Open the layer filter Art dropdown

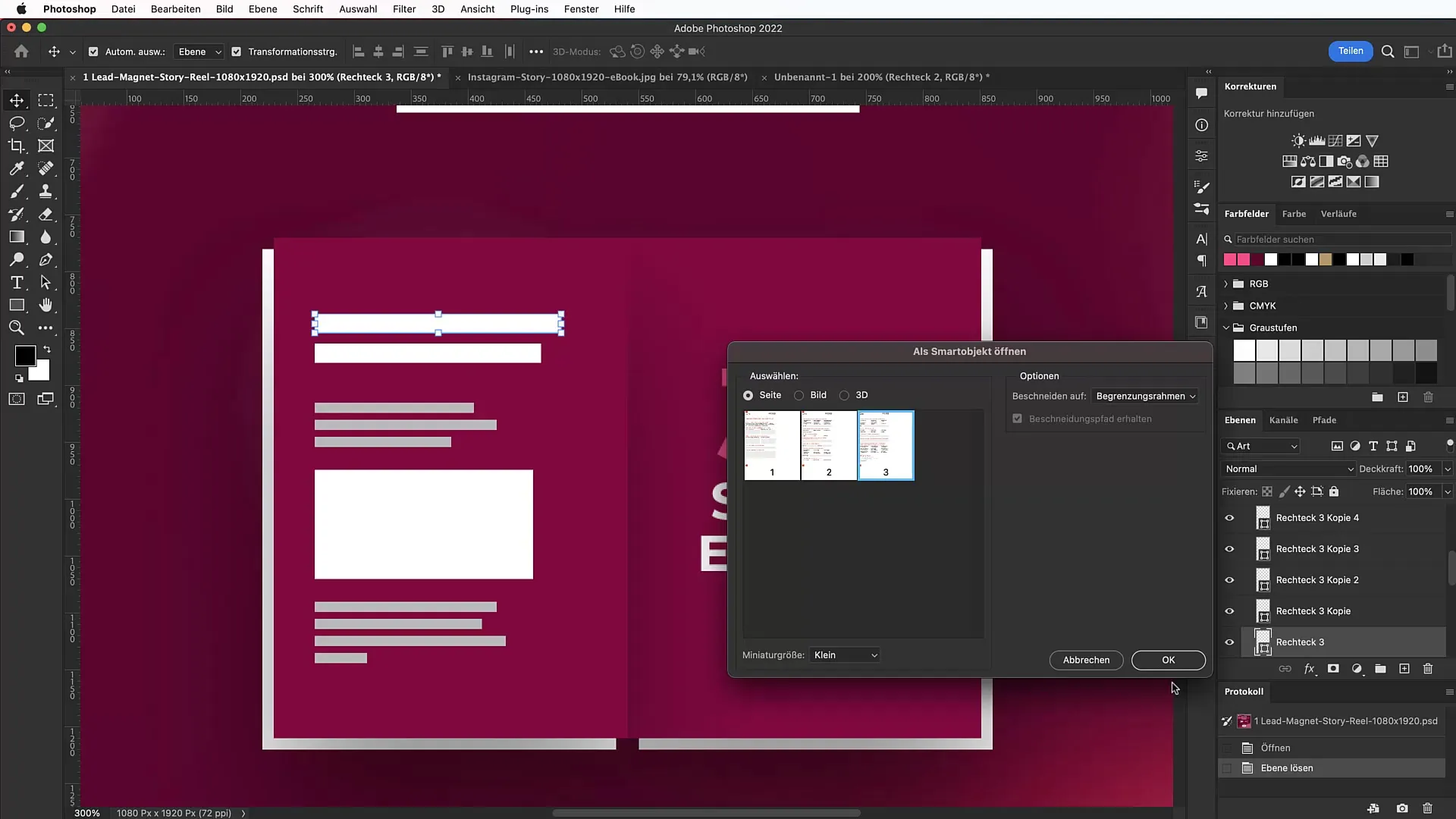pyautogui.click(x=1260, y=446)
